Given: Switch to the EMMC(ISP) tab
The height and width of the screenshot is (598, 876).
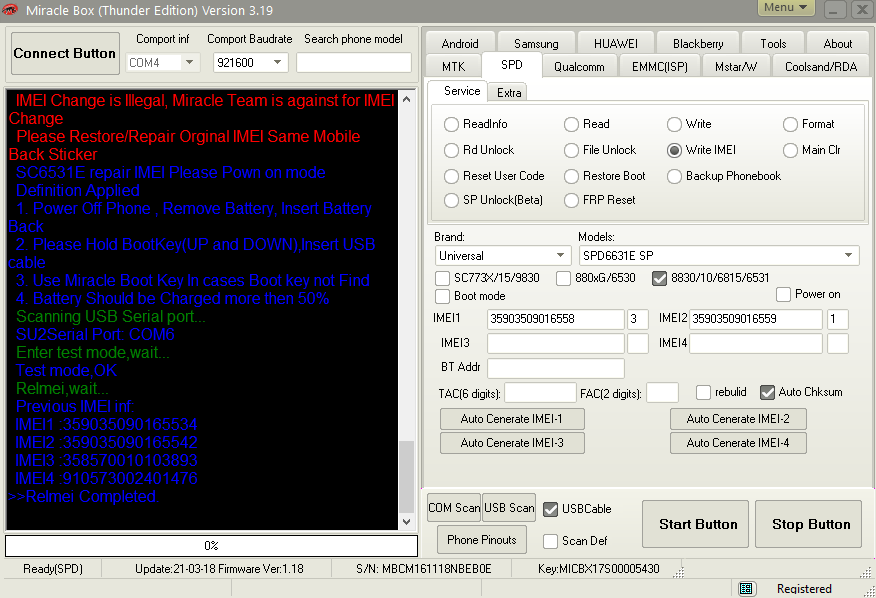Looking at the screenshot, I should click(659, 67).
